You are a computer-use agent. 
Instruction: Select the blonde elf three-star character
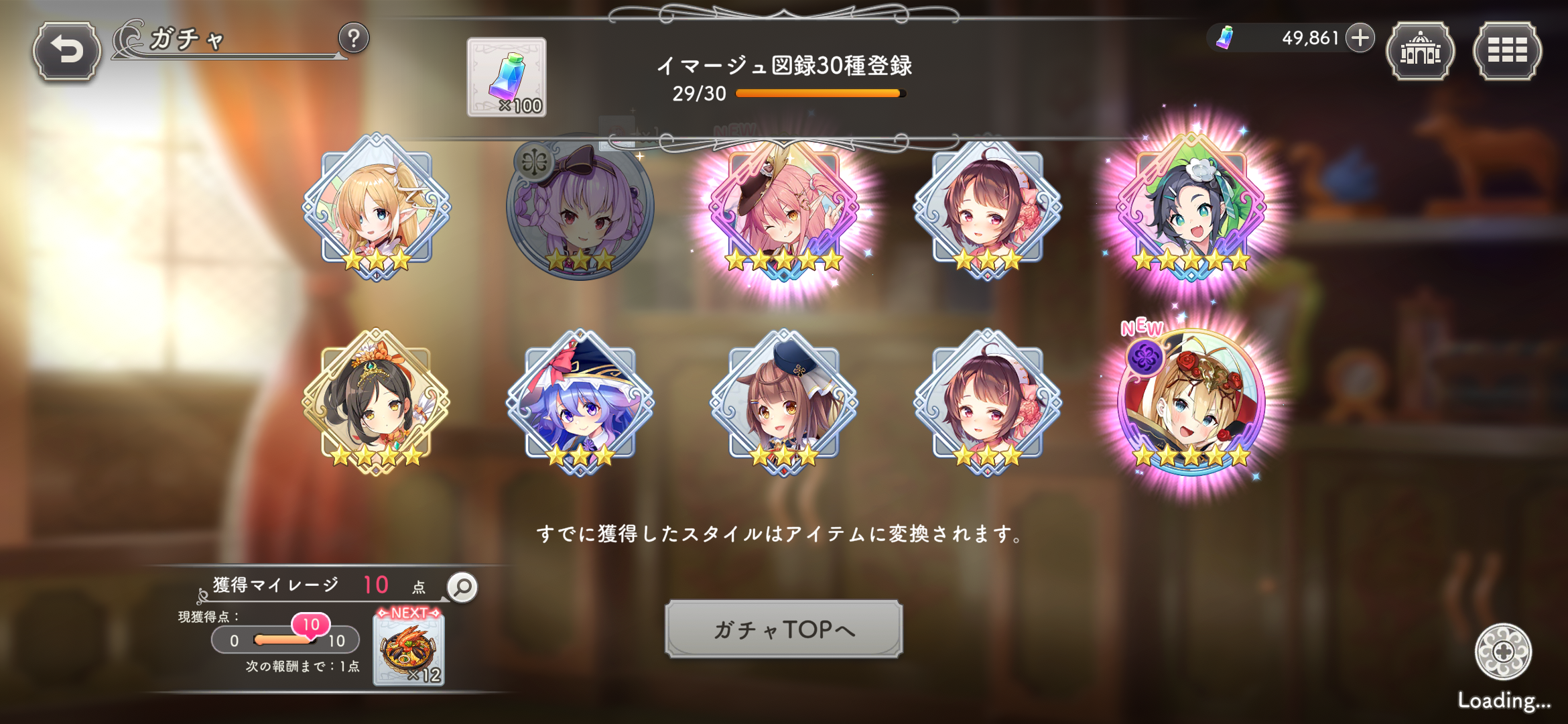(377, 206)
